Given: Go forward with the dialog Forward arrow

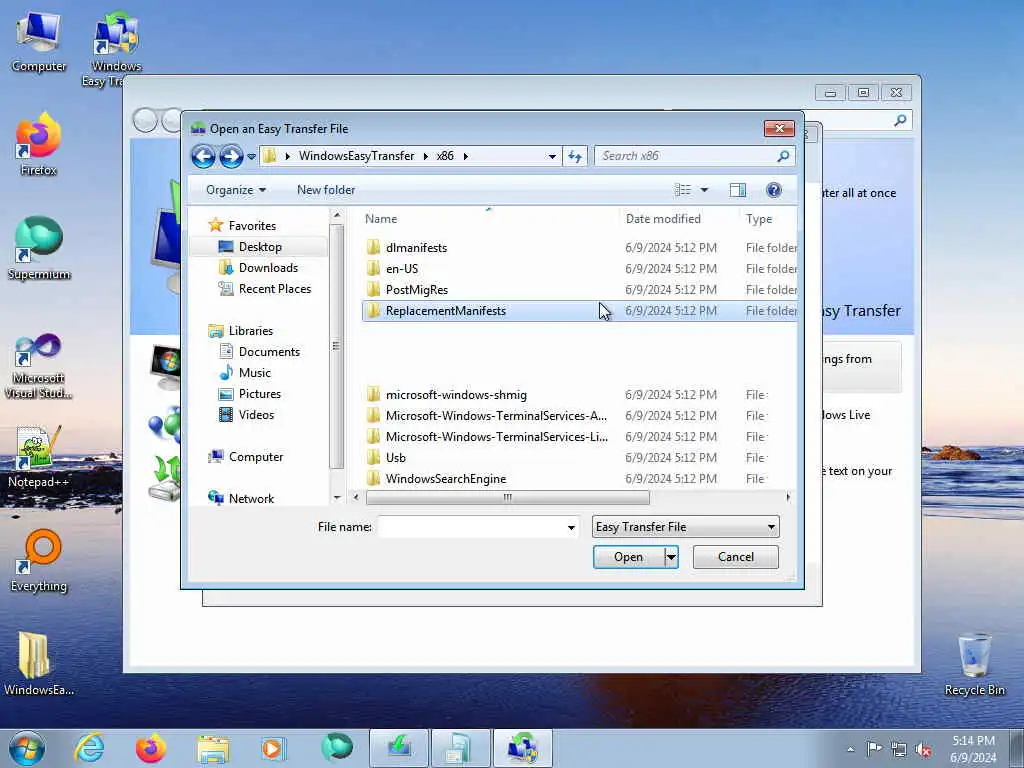Looking at the screenshot, I should (x=231, y=156).
